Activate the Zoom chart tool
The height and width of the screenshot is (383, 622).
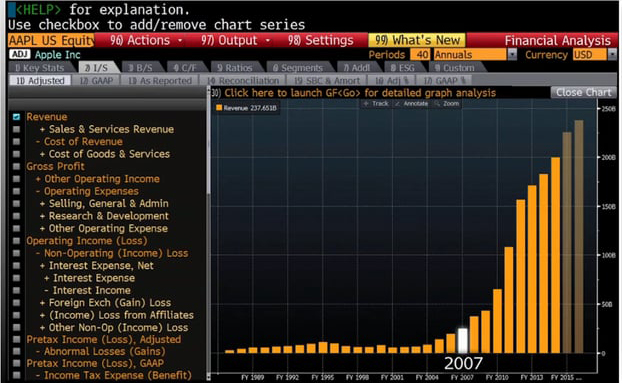pyautogui.click(x=447, y=103)
